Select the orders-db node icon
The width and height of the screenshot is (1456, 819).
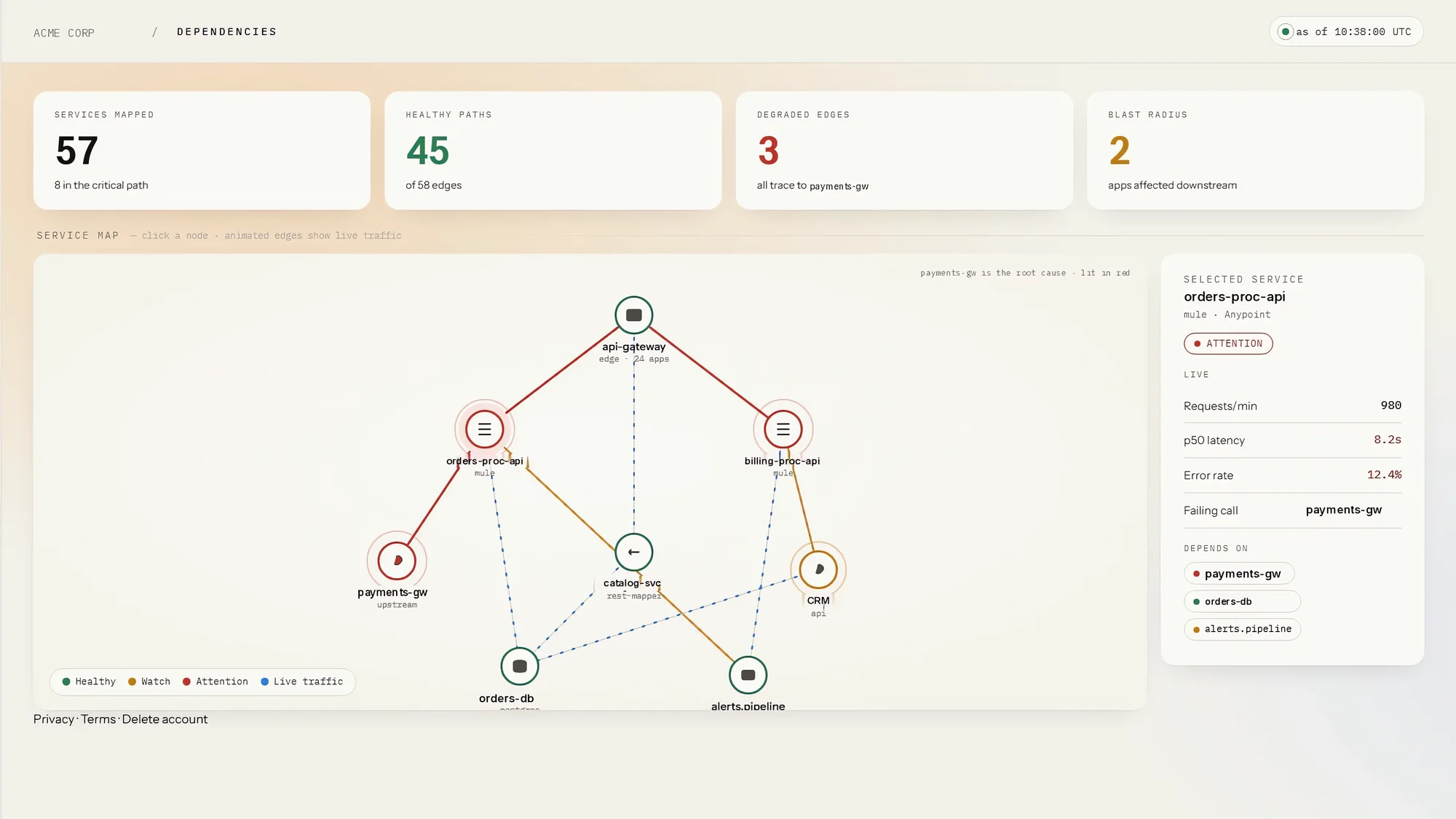click(520, 666)
